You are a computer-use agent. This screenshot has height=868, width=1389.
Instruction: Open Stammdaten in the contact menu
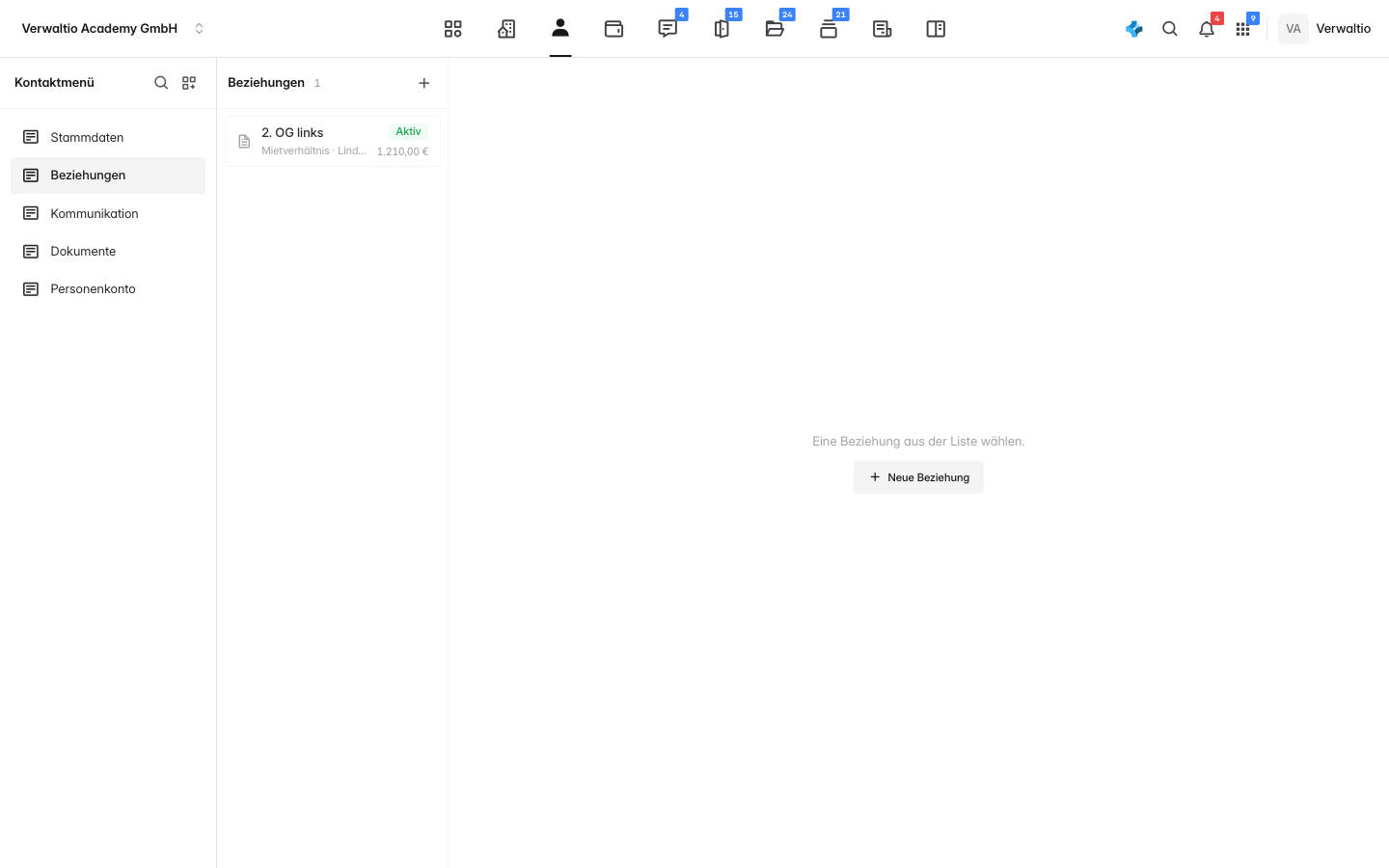coord(108,137)
